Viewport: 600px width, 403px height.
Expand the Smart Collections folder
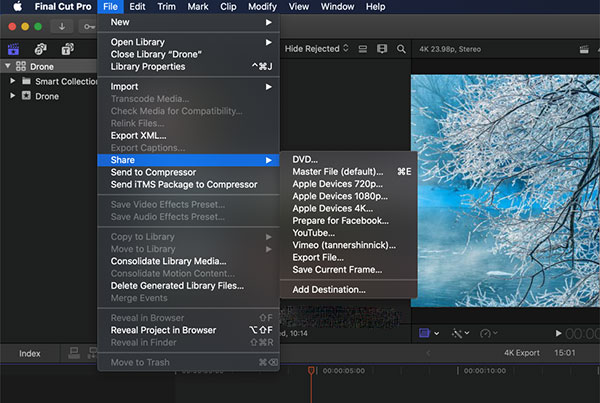[x=13, y=81]
